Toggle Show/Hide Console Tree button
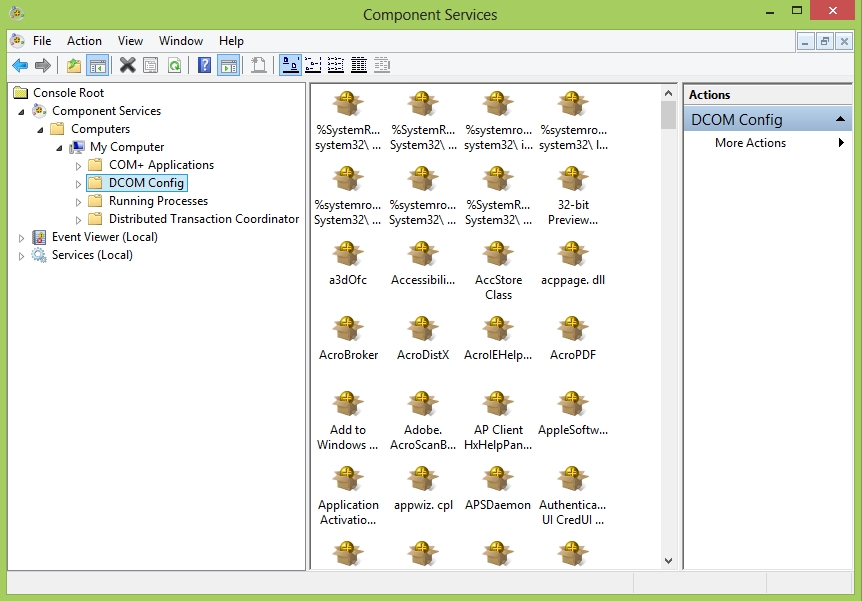The image size is (862, 601). tap(97, 65)
